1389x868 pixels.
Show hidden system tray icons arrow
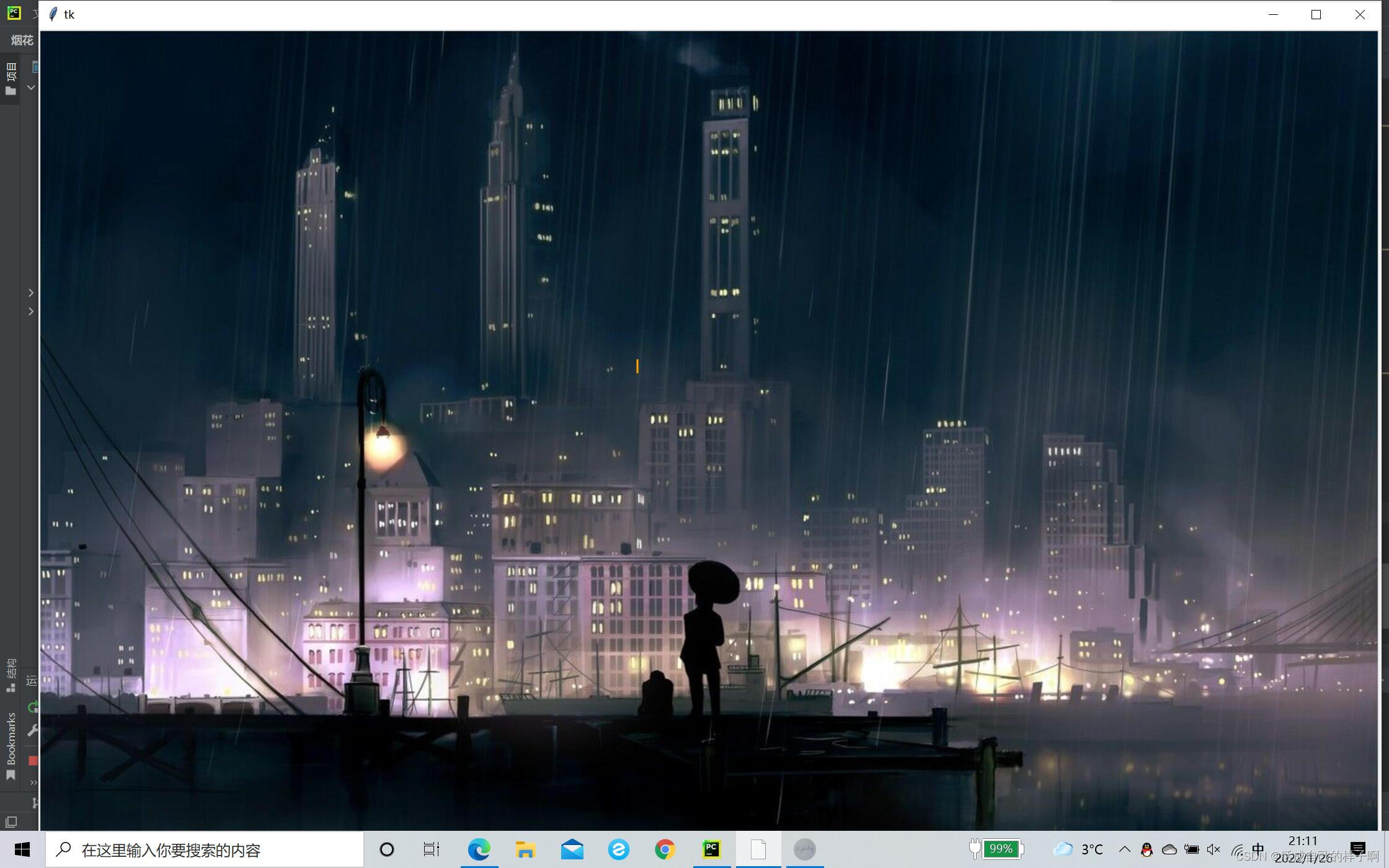coord(1124,849)
